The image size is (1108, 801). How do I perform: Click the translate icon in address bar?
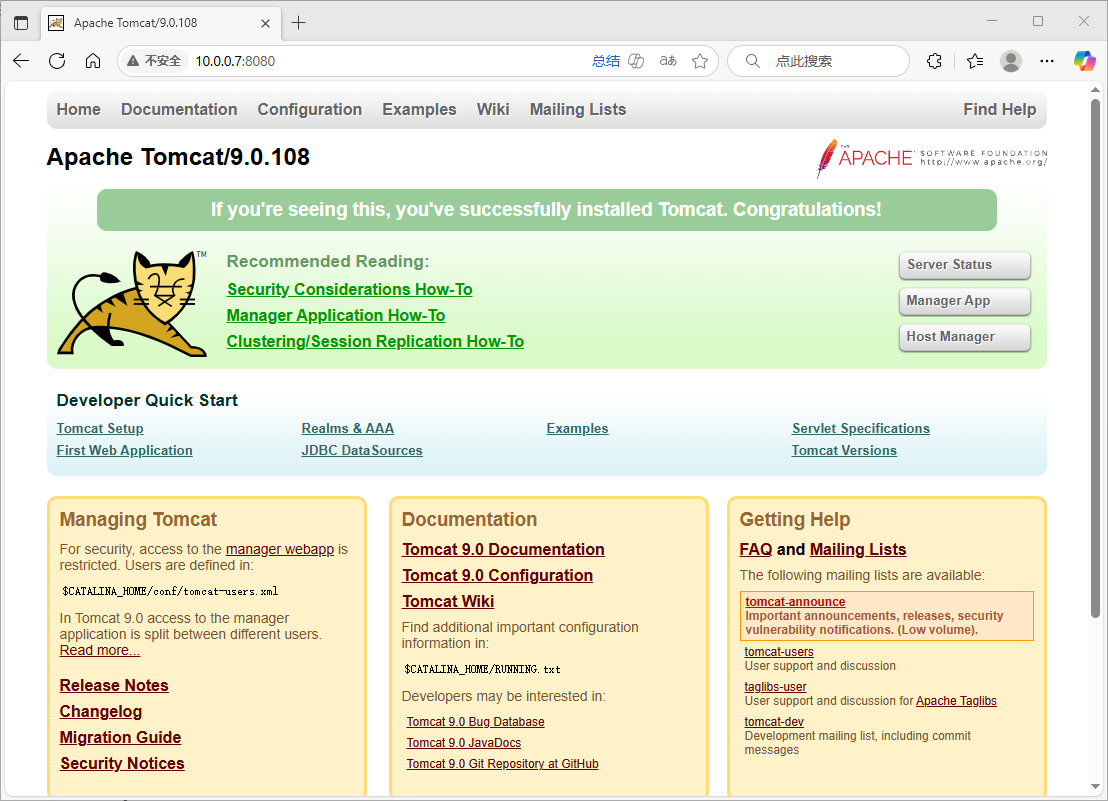coord(668,61)
